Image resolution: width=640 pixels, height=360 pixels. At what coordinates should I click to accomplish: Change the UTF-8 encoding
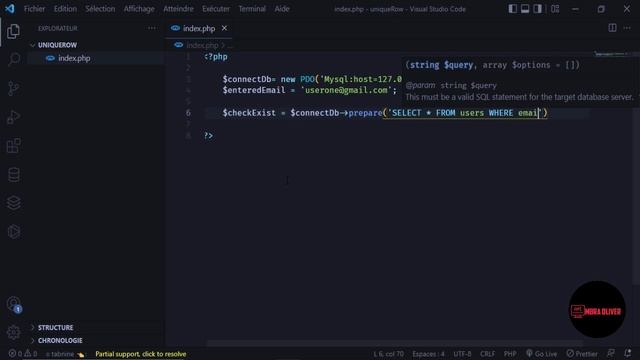pyautogui.click(x=462, y=354)
